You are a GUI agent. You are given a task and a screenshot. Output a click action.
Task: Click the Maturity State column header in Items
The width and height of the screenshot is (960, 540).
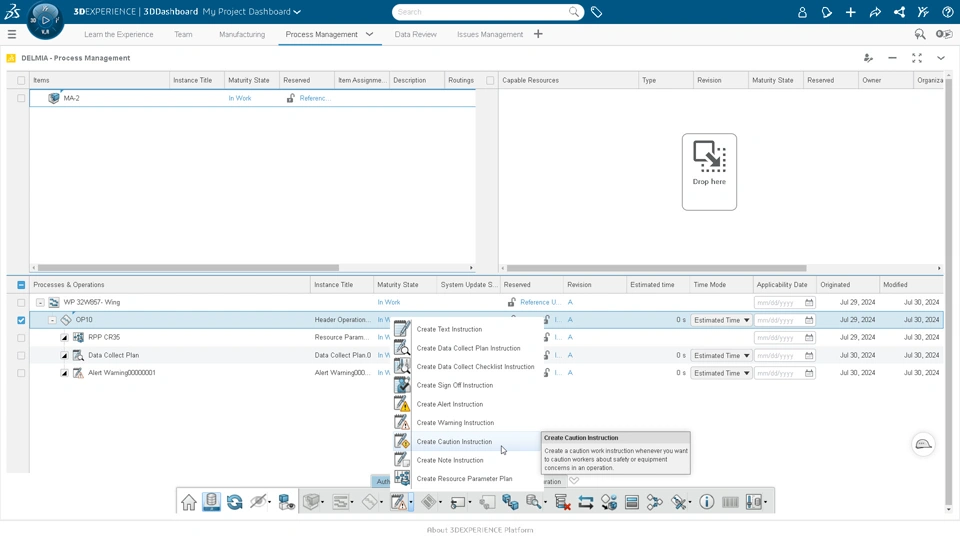pos(249,80)
